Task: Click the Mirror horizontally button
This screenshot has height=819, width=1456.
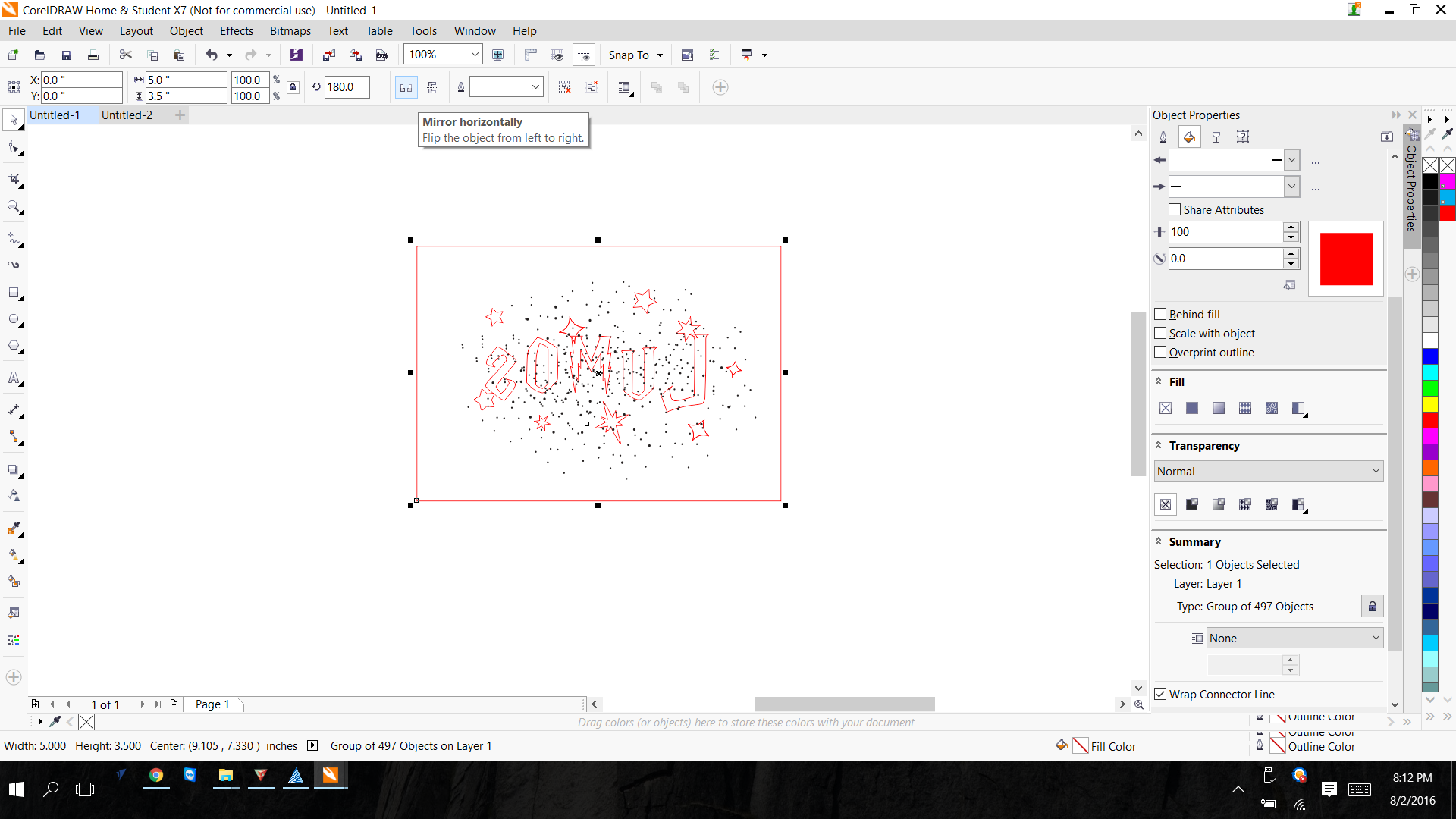Action: pos(406,87)
